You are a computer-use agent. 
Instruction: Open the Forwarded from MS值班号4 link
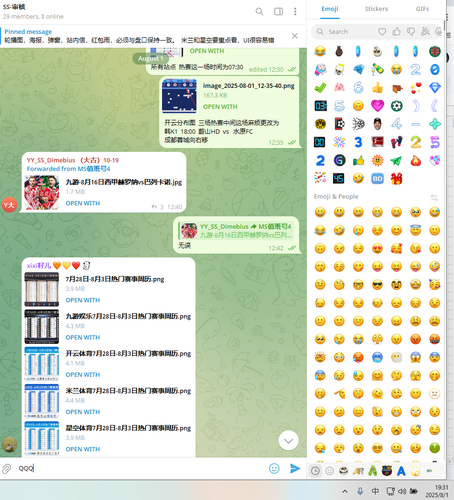click(x=68, y=169)
